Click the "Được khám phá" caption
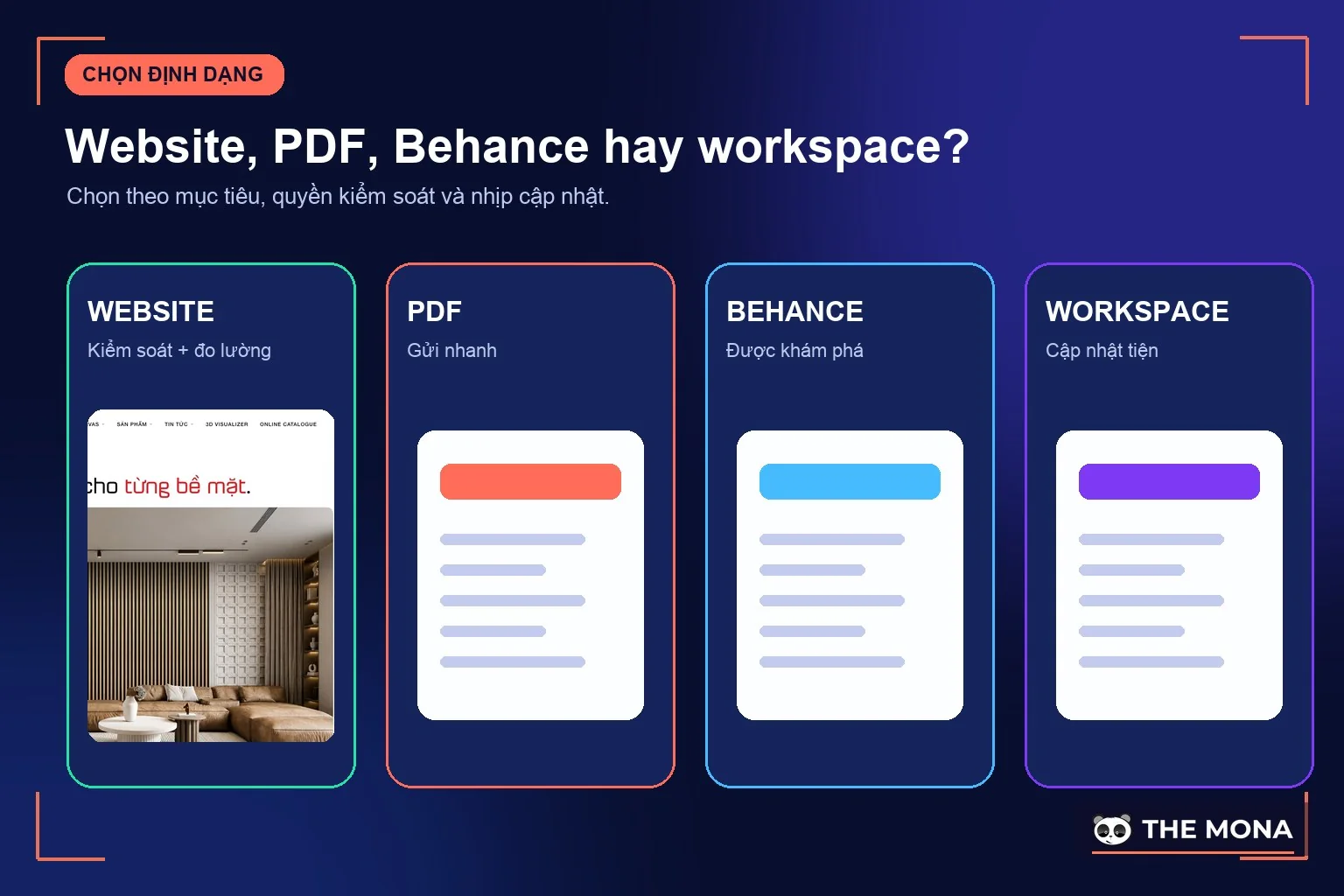 click(x=794, y=350)
